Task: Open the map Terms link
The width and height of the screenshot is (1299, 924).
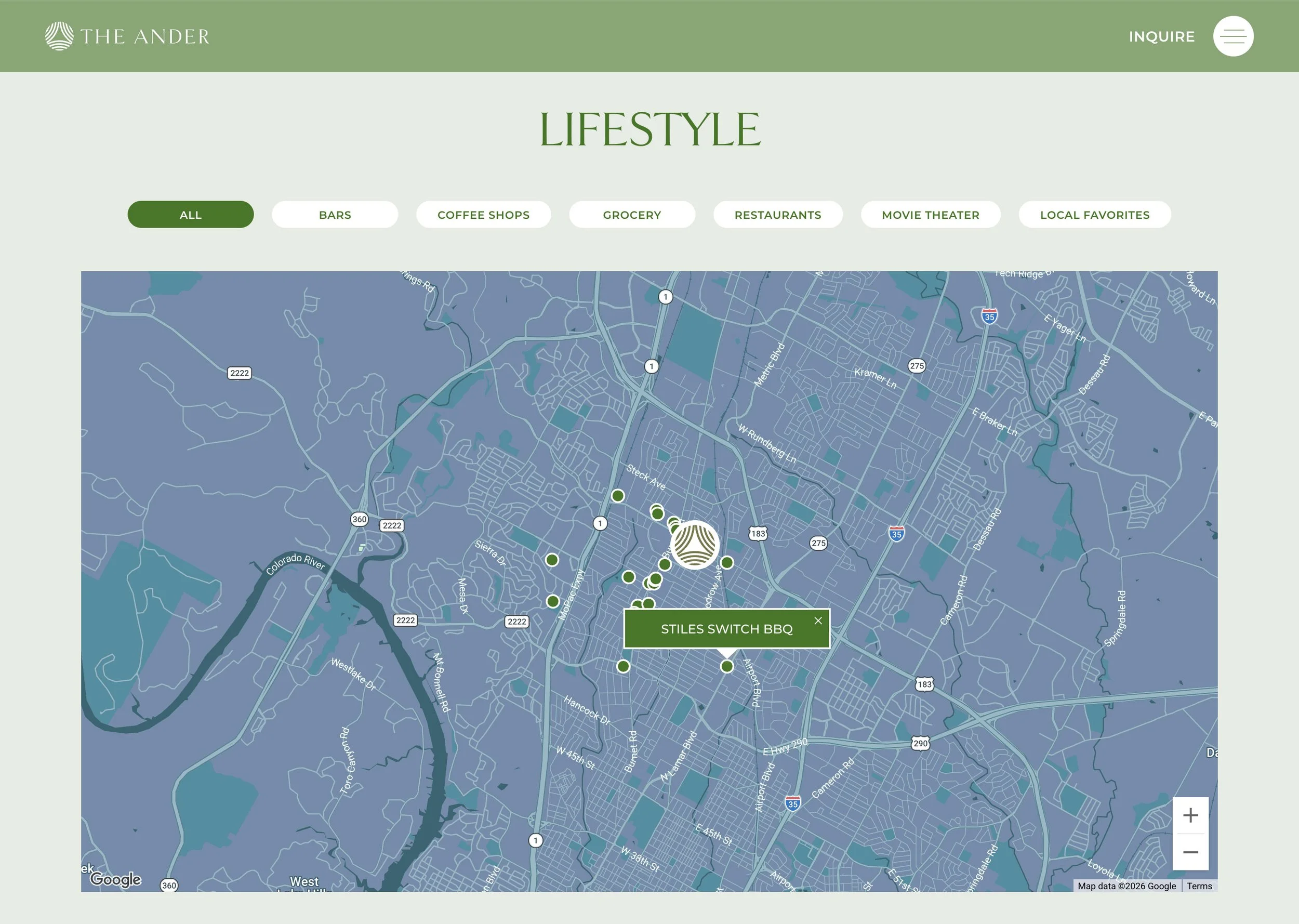Action: coord(1199,886)
